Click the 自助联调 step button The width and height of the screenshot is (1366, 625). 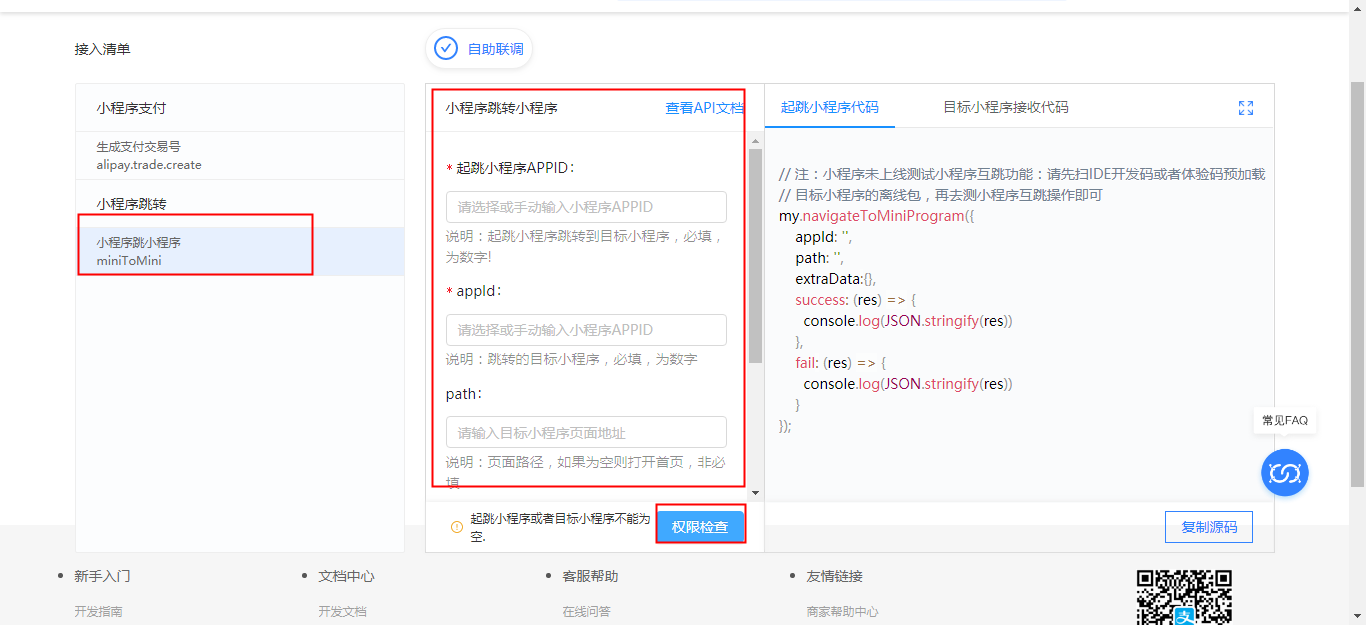coord(479,48)
